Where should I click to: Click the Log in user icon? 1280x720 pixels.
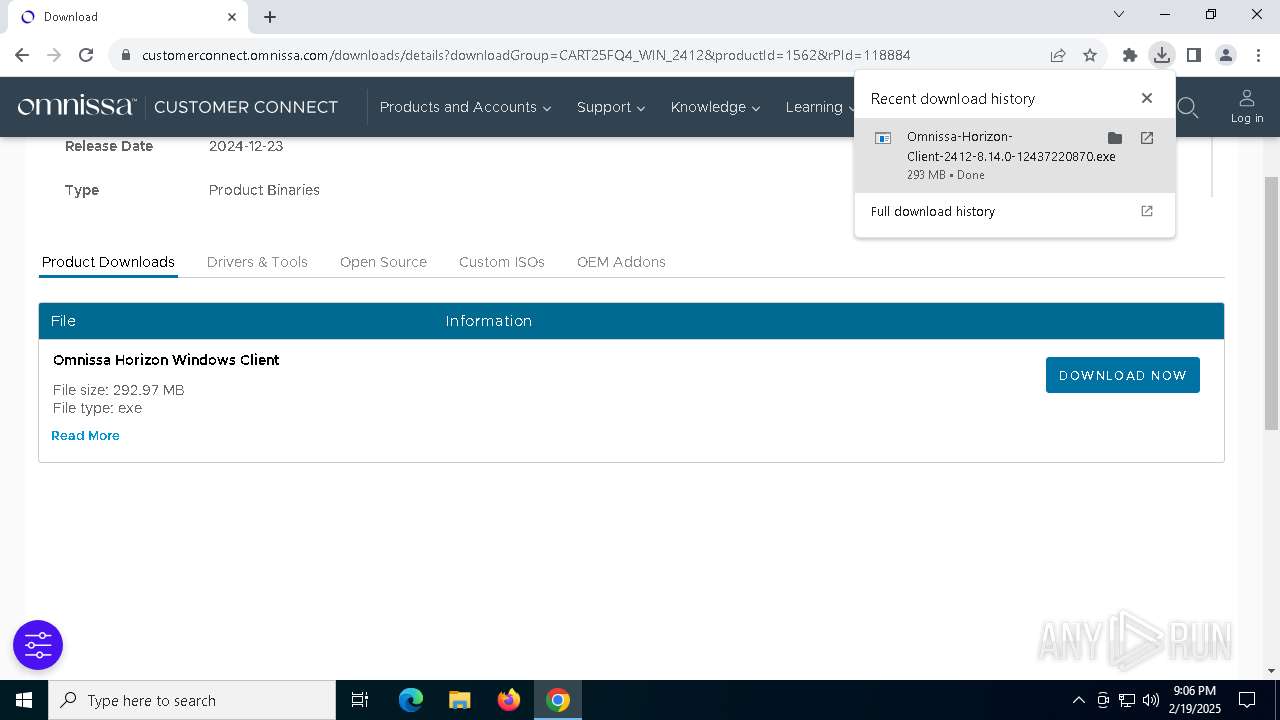pyautogui.click(x=1247, y=106)
